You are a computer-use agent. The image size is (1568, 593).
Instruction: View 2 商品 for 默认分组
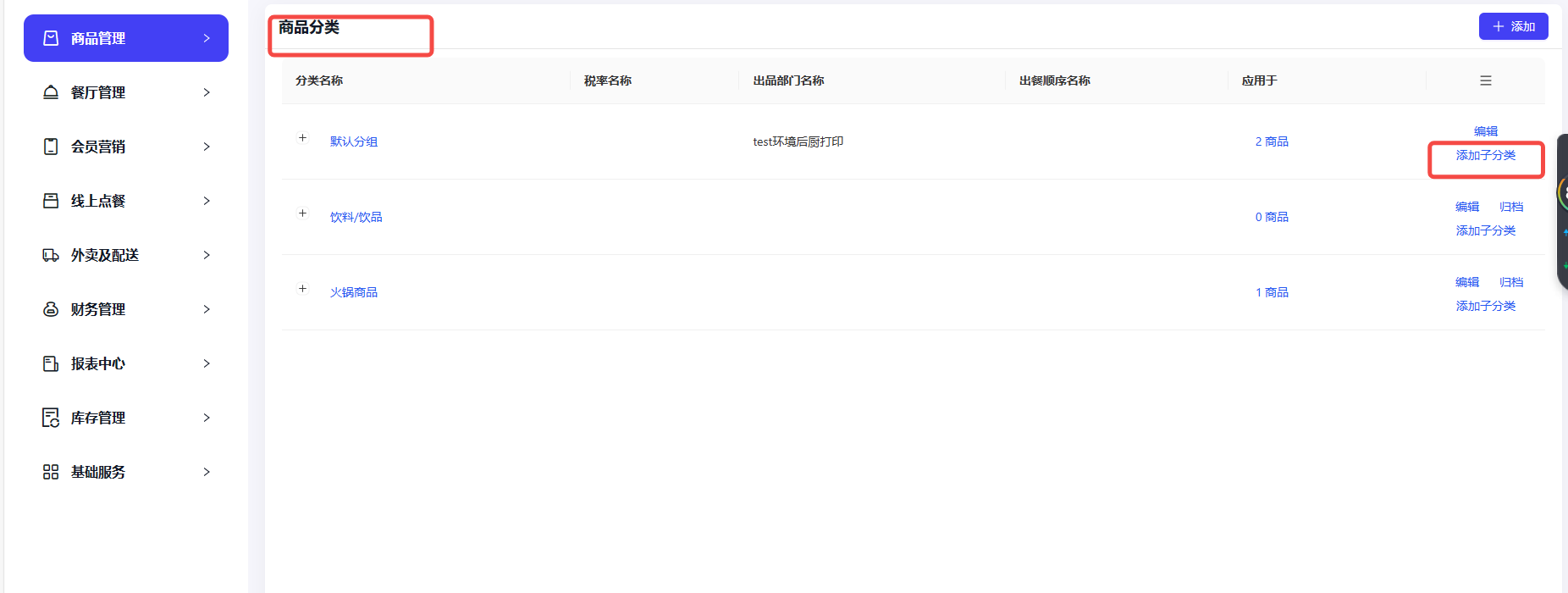[x=1272, y=141]
